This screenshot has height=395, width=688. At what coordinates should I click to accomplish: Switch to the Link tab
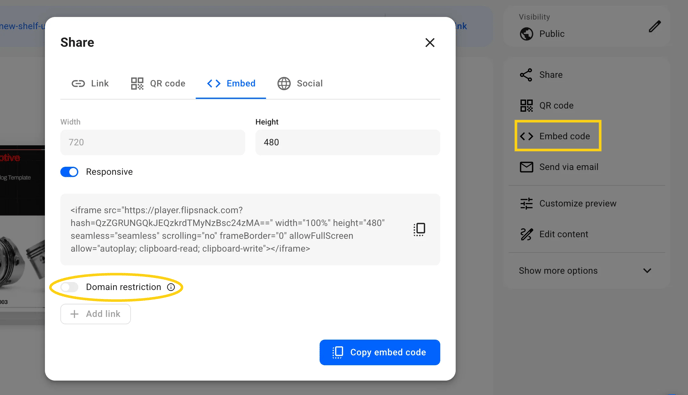[90, 83]
